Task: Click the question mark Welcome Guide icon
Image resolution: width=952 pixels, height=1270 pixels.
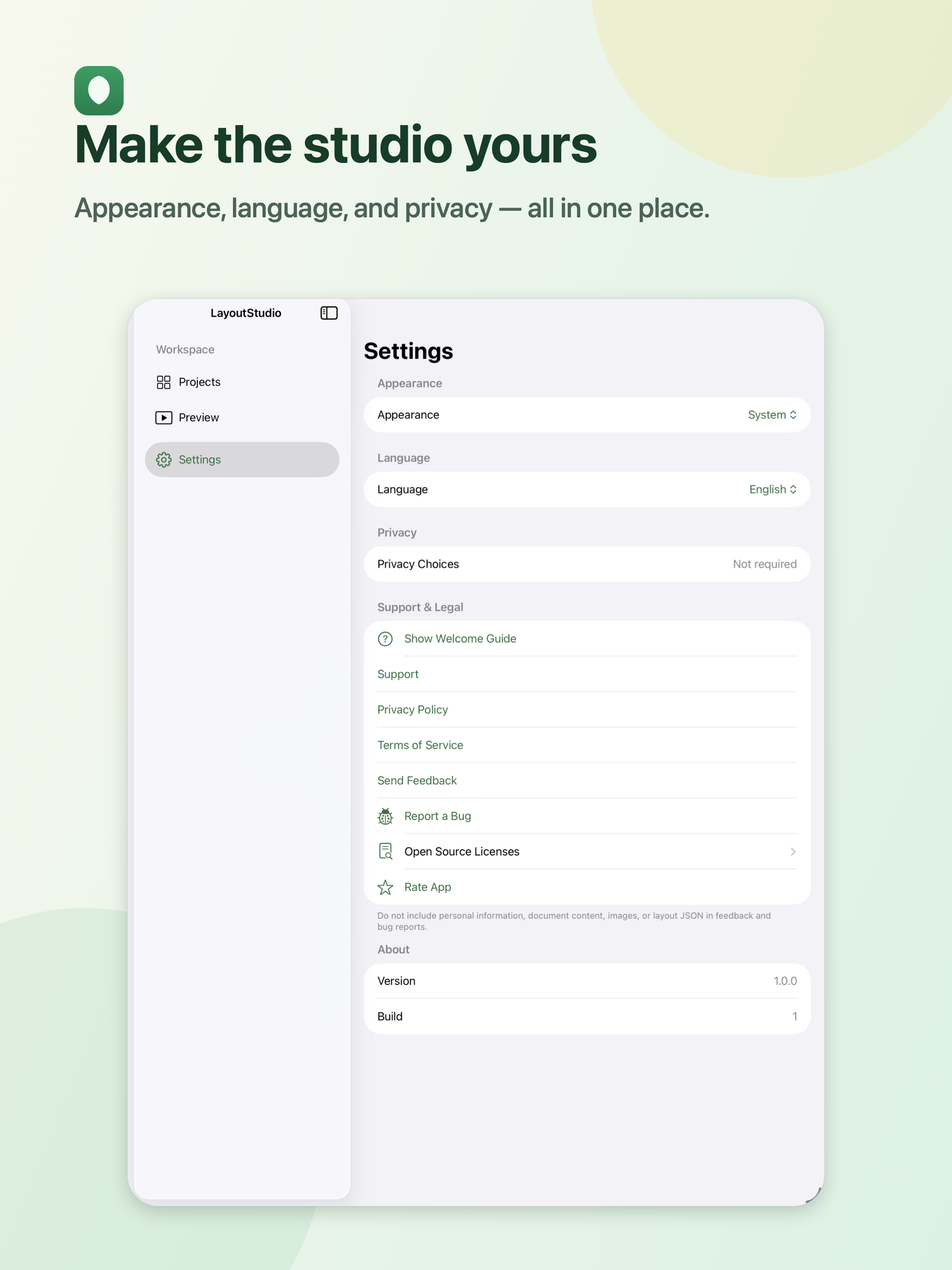Action: click(386, 639)
